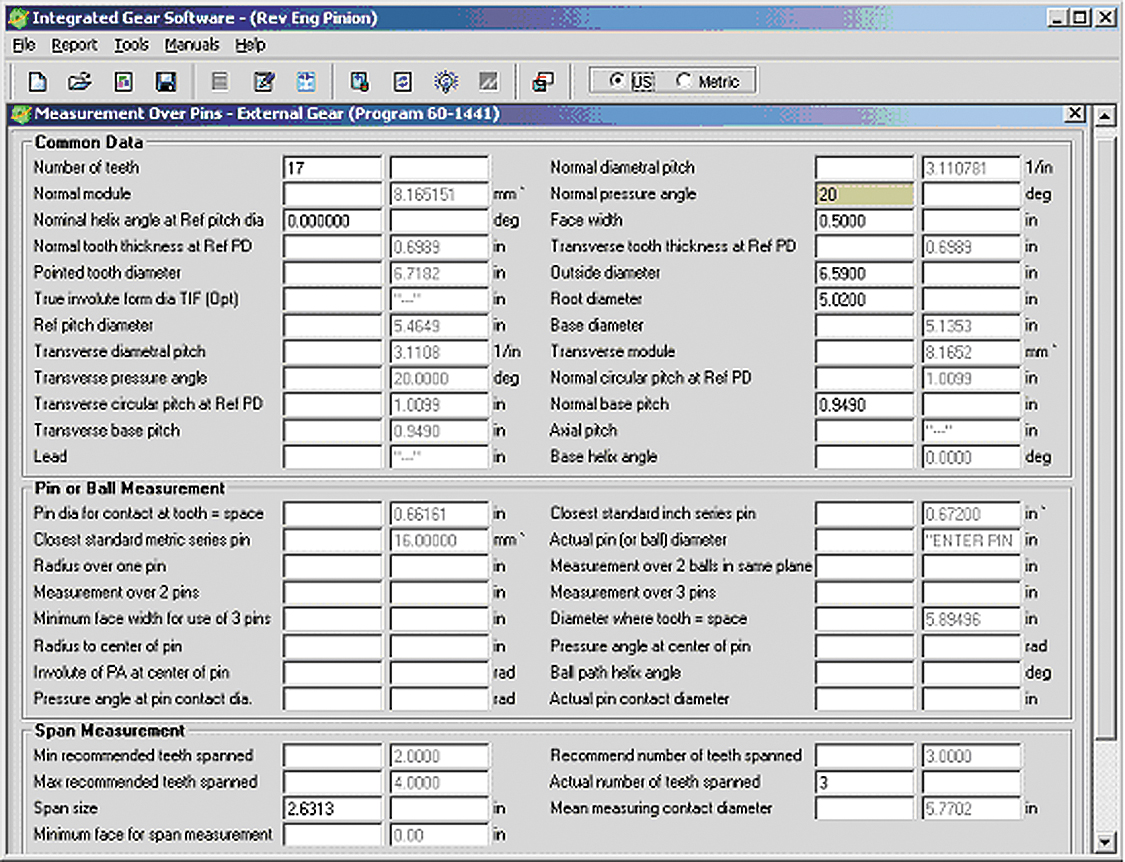This screenshot has width=1125, height=862.
Task: Open the File menu
Action: [x=24, y=45]
